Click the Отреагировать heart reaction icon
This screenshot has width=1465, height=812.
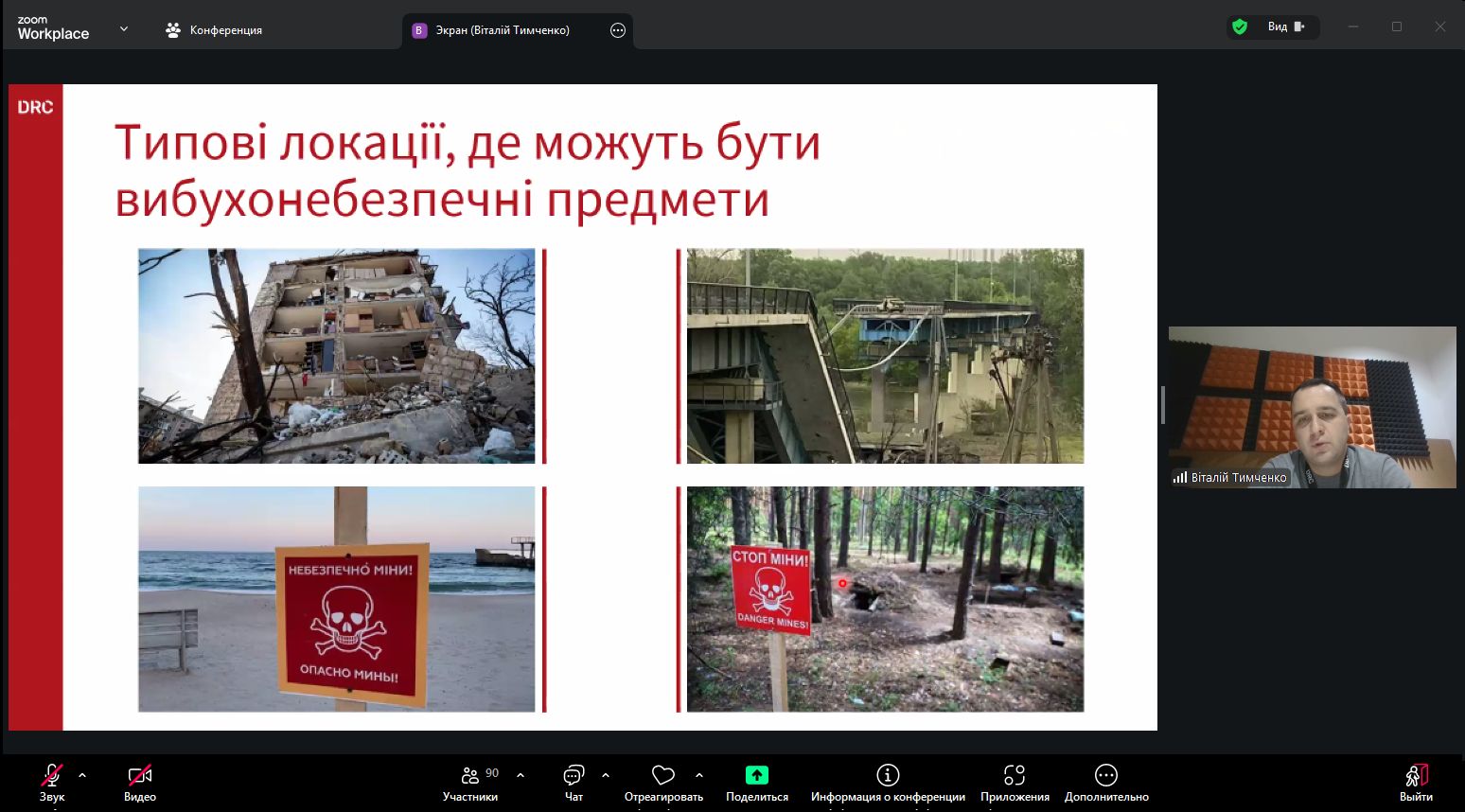[x=663, y=776]
